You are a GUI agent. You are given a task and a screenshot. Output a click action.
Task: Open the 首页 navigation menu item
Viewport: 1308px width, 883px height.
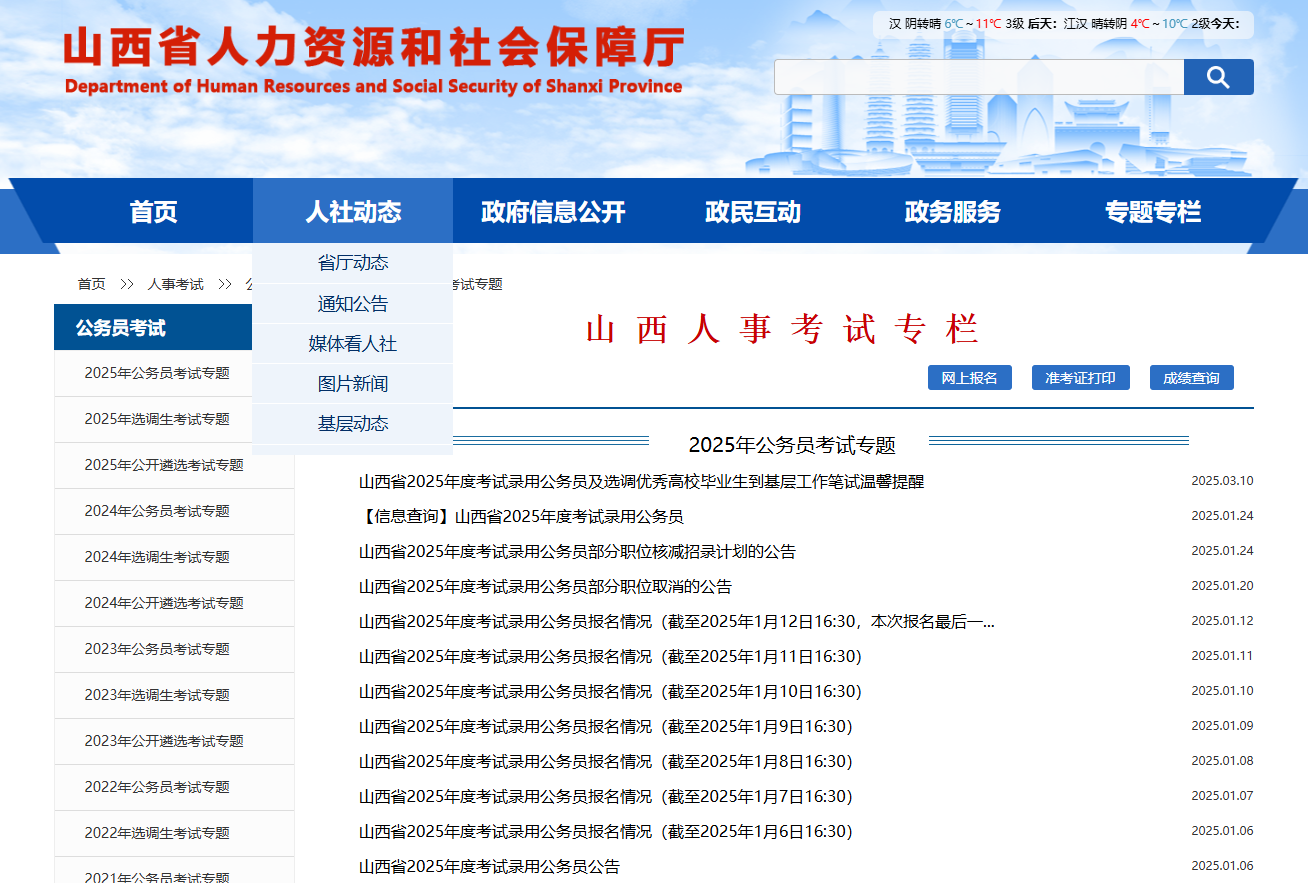click(153, 212)
